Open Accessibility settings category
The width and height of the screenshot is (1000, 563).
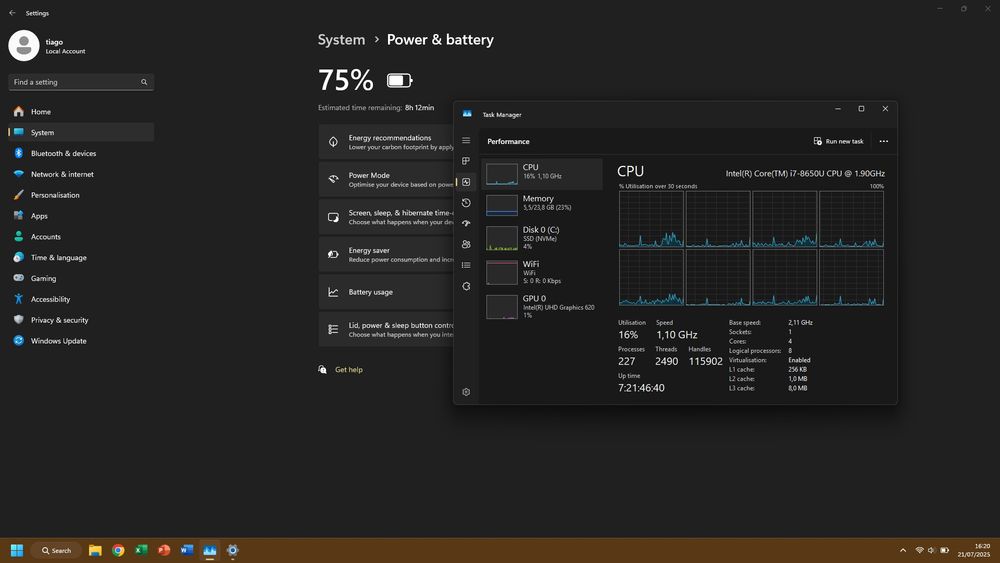coord(81,299)
